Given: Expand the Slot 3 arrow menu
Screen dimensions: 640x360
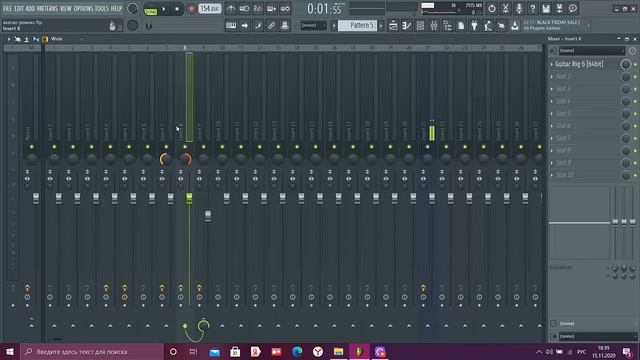Looking at the screenshot, I should tap(552, 89).
